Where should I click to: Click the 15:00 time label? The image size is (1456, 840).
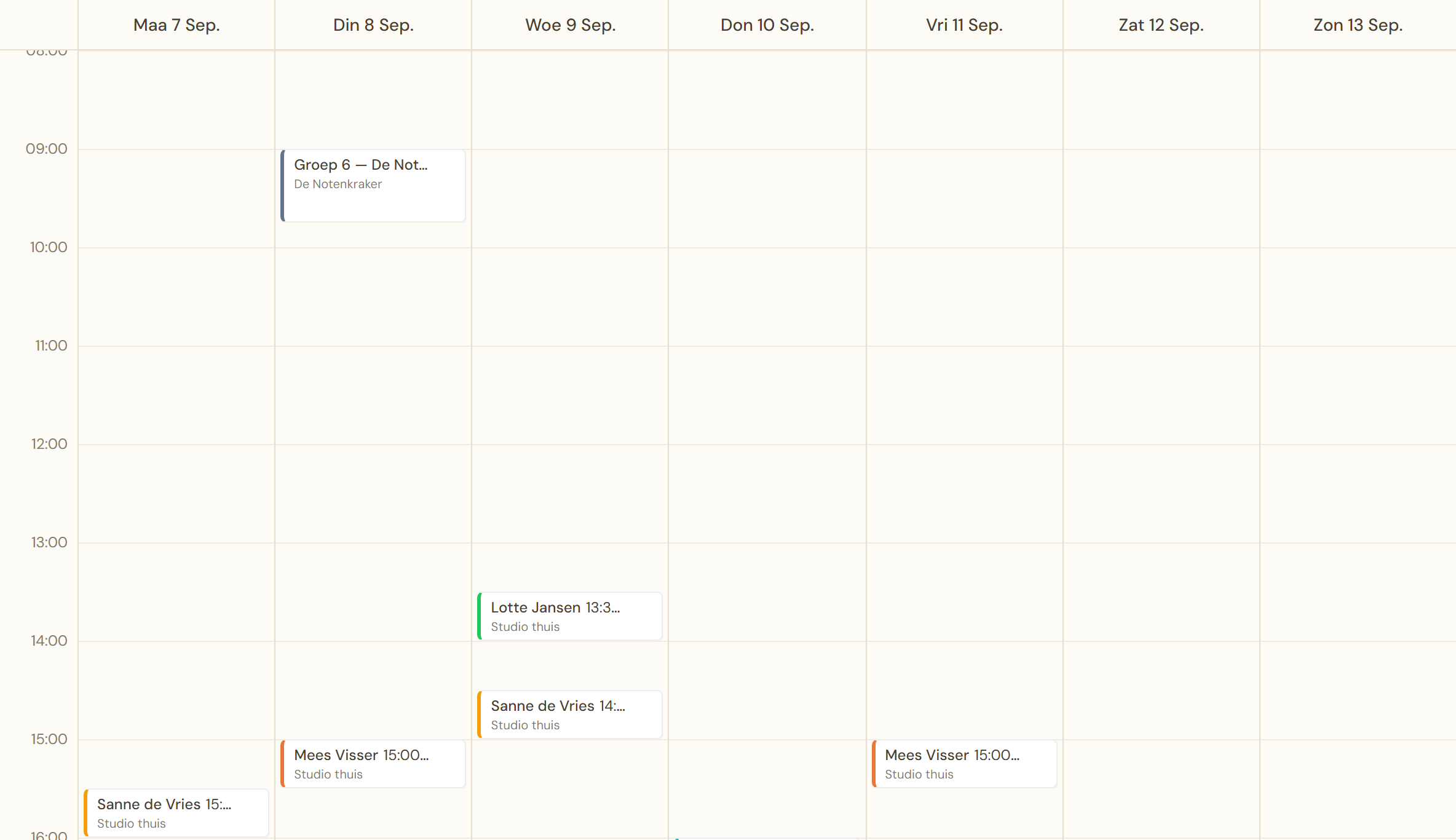pyautogui.click(x=49, y=739)
